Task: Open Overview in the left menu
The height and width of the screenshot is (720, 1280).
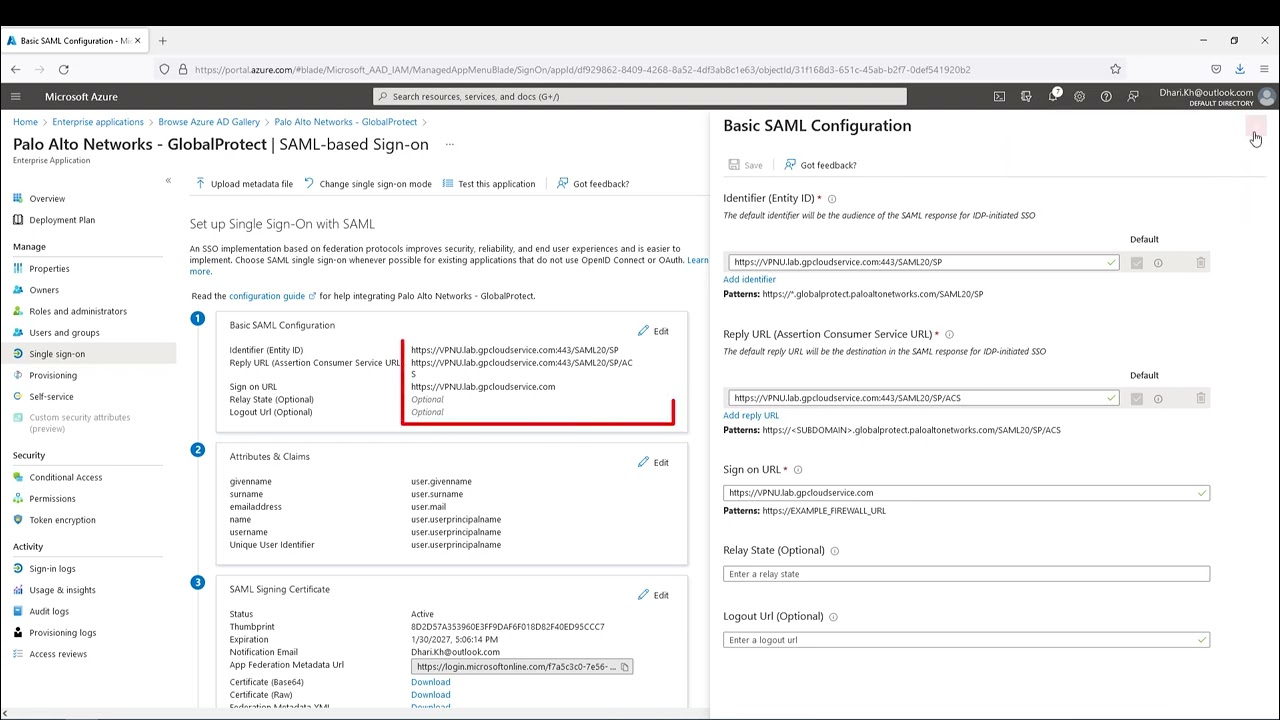Action: pos(47,199)
